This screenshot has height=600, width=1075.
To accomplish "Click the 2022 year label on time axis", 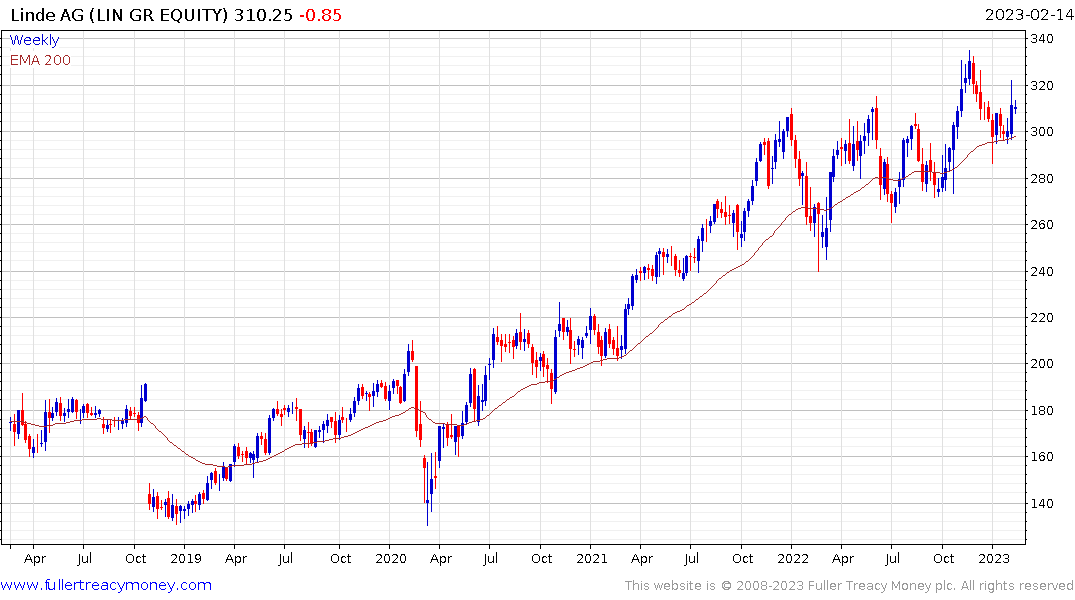I will click(793, 558).
